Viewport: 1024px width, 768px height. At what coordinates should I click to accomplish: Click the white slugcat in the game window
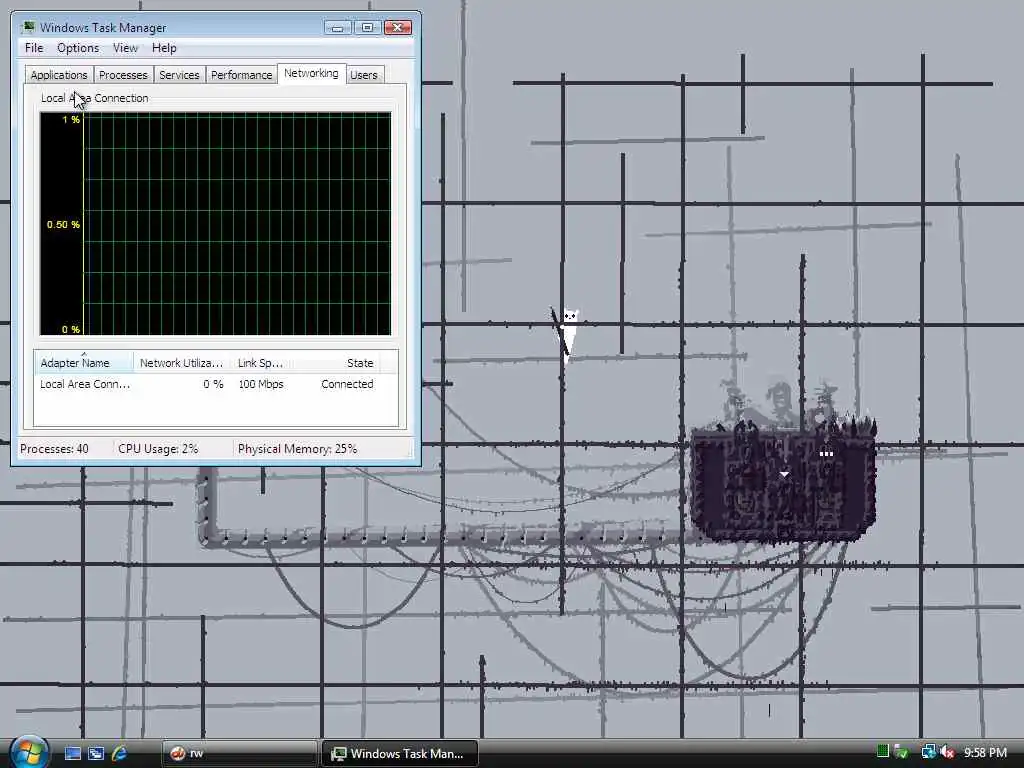(569, 333)
